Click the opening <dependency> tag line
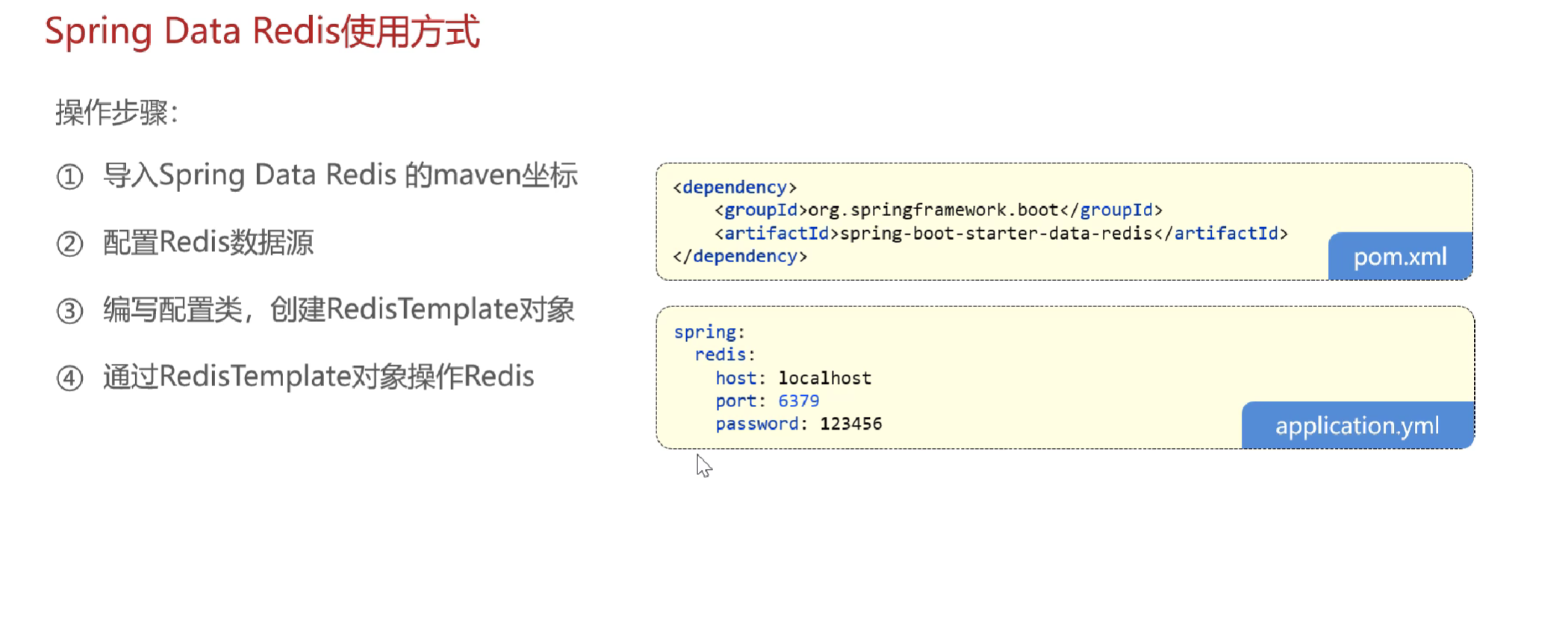The image size is (1568, 626). click(735, 188)
